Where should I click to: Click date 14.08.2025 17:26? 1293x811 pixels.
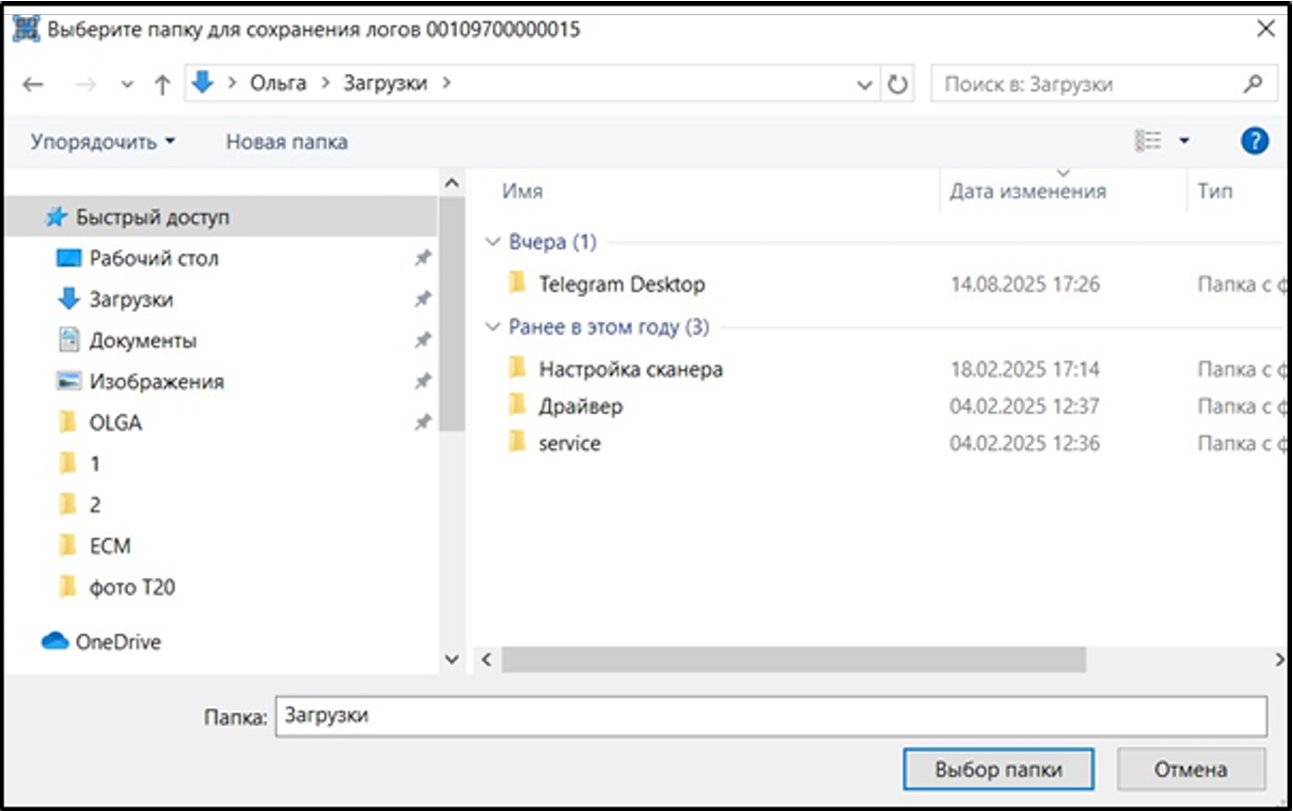(1025, 285)
